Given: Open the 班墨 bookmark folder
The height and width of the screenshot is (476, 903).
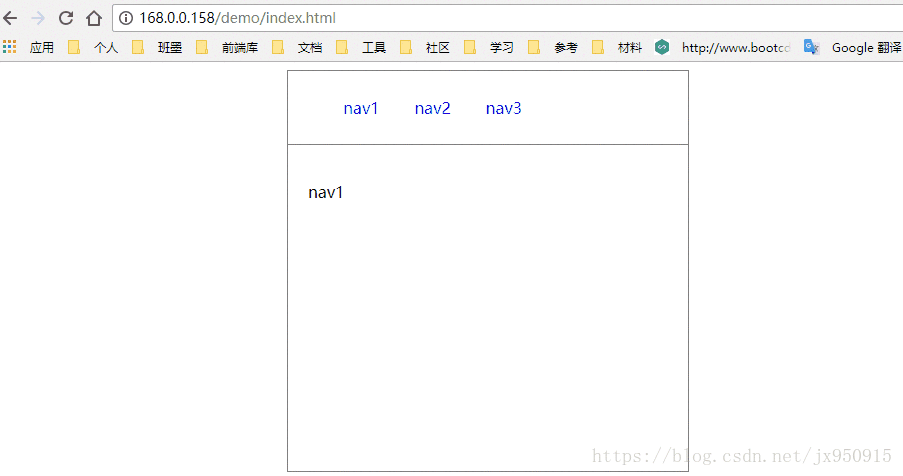Looking at the screenshot, I should click(x=157, y=47).
